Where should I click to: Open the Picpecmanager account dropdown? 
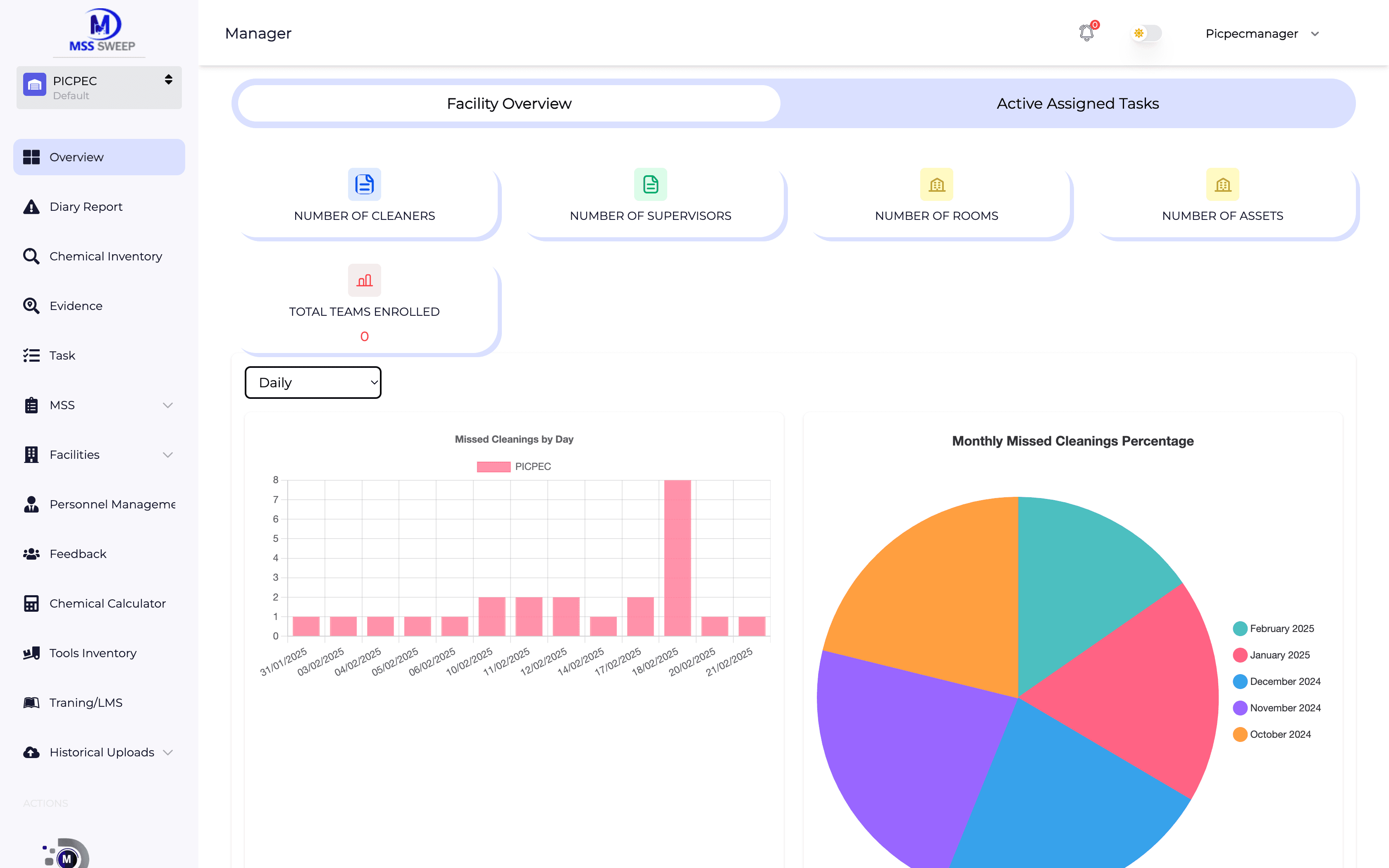point(1262,34)
